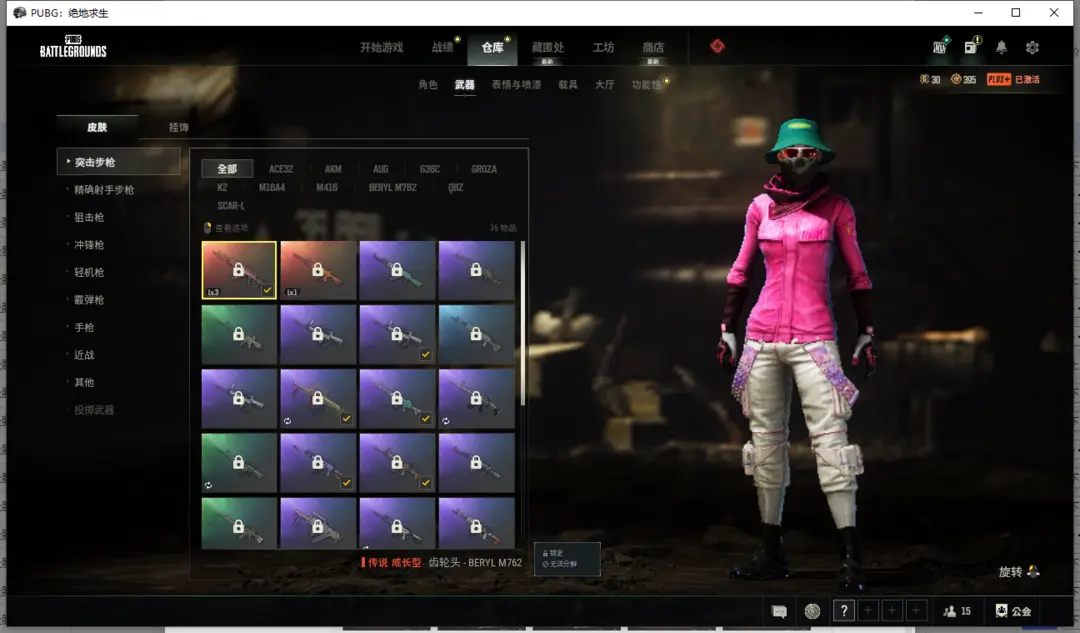The height and width of the screenshot is (633, 1080).
Task: Switch to the 载具 sub-tab
Action: point(568,85)
